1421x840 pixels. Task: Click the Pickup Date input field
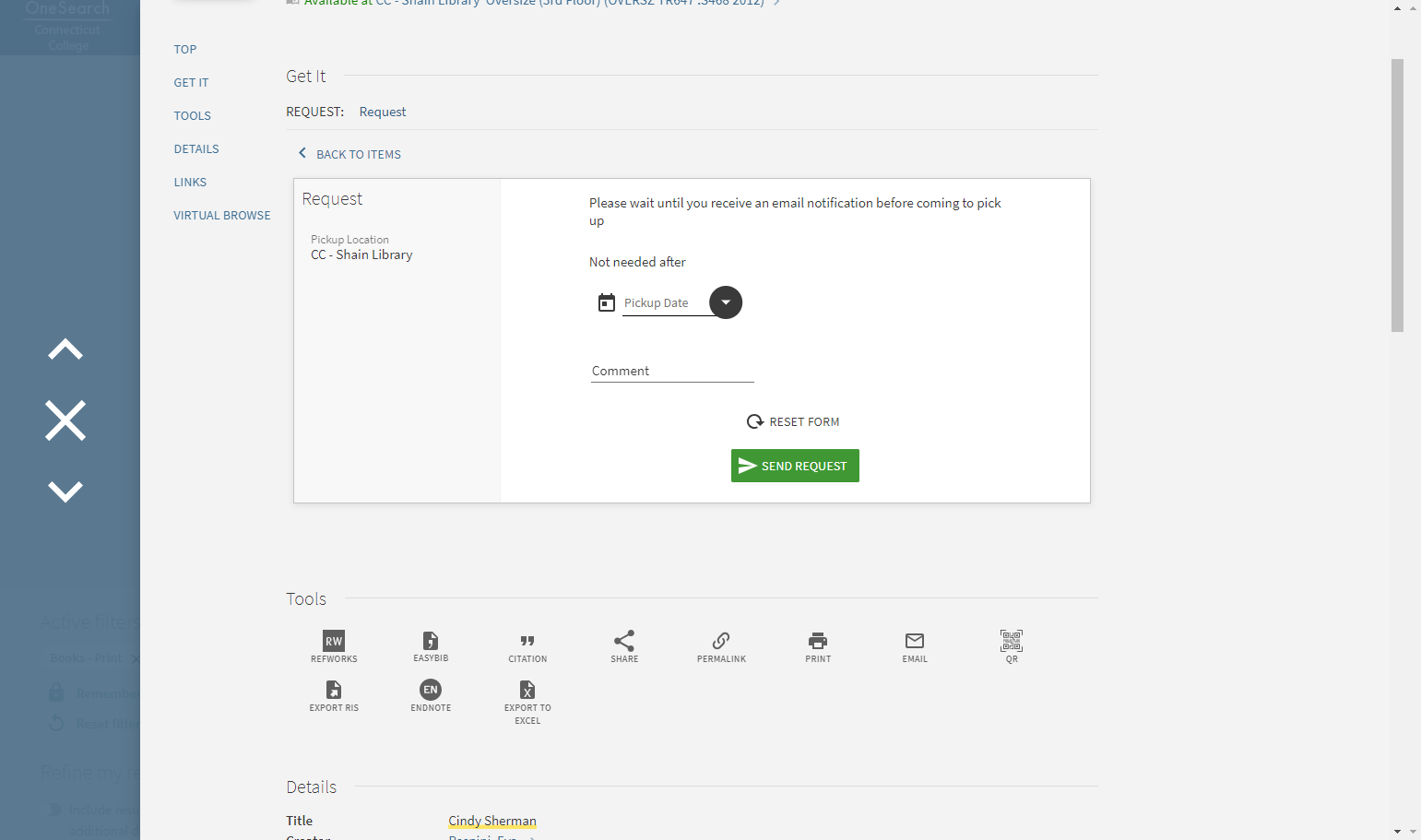click(x=667, y=303)
